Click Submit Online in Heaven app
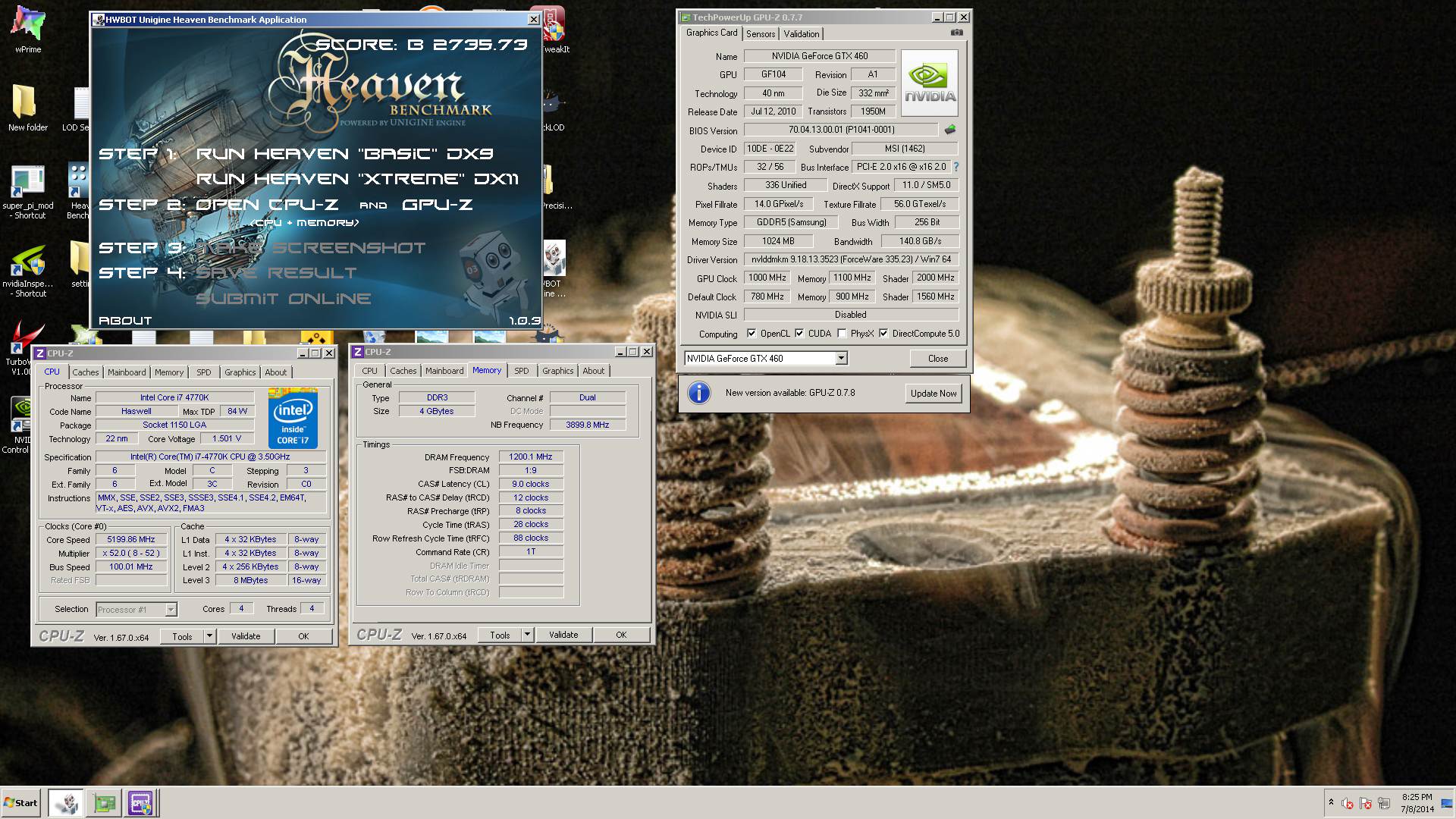 (284, 299)
